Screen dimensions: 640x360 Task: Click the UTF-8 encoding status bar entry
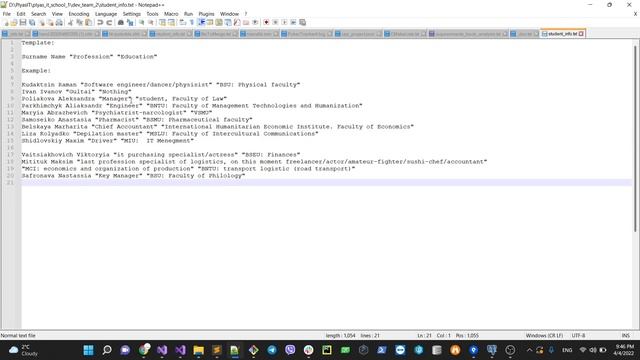578,336
